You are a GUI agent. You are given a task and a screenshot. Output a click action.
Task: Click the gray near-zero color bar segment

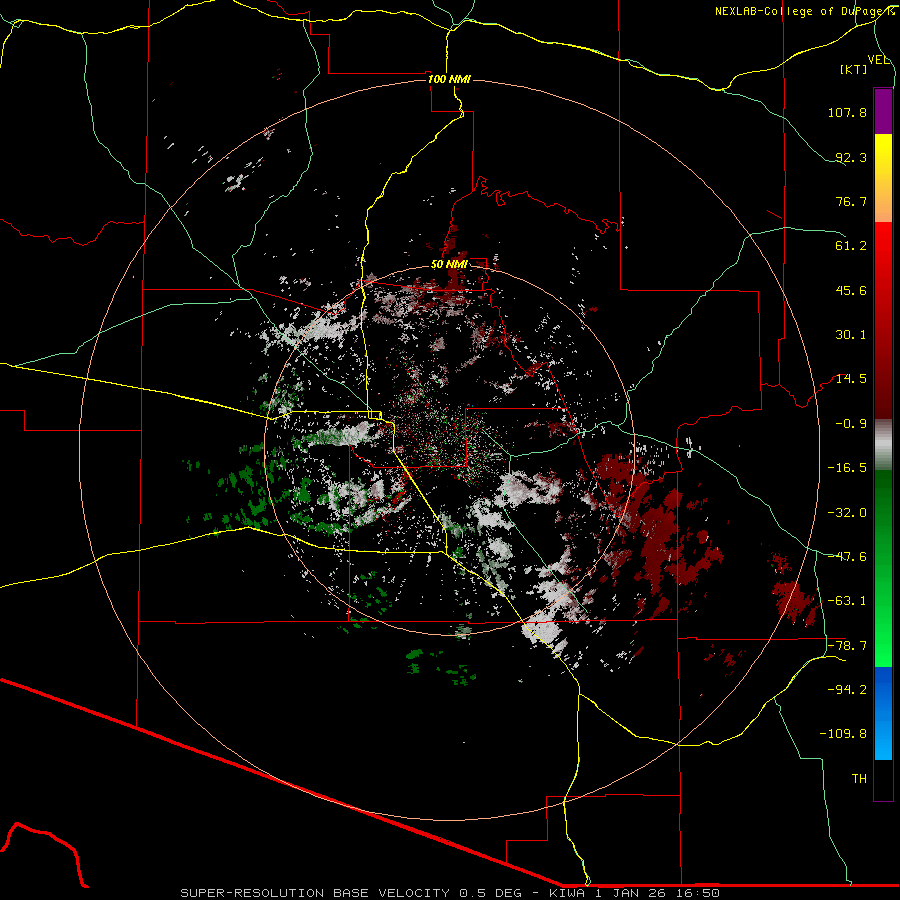[x=883, y=444]
